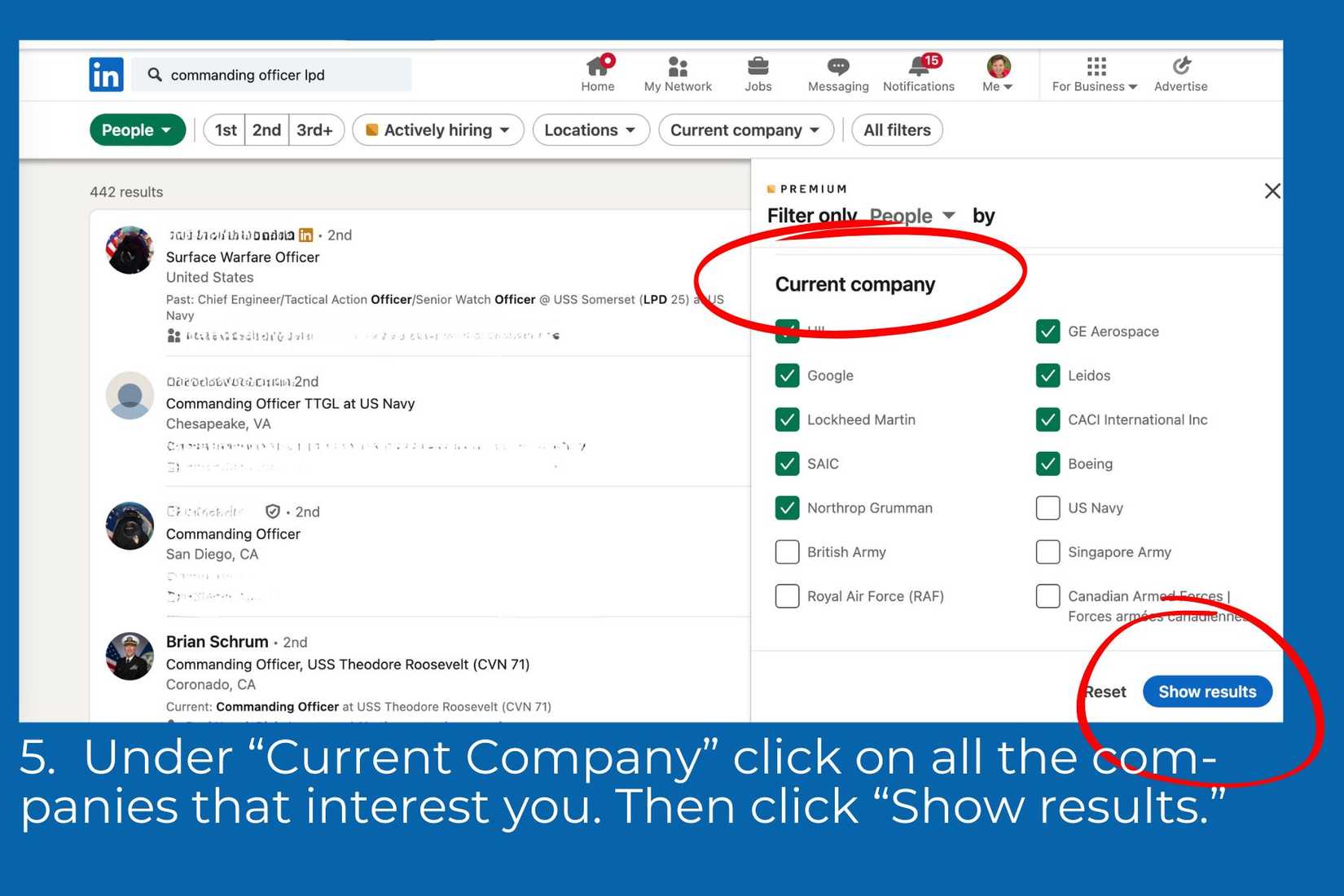
Task: Open the My Network icon
Action: pyautogui.click(x=678, y=66)
